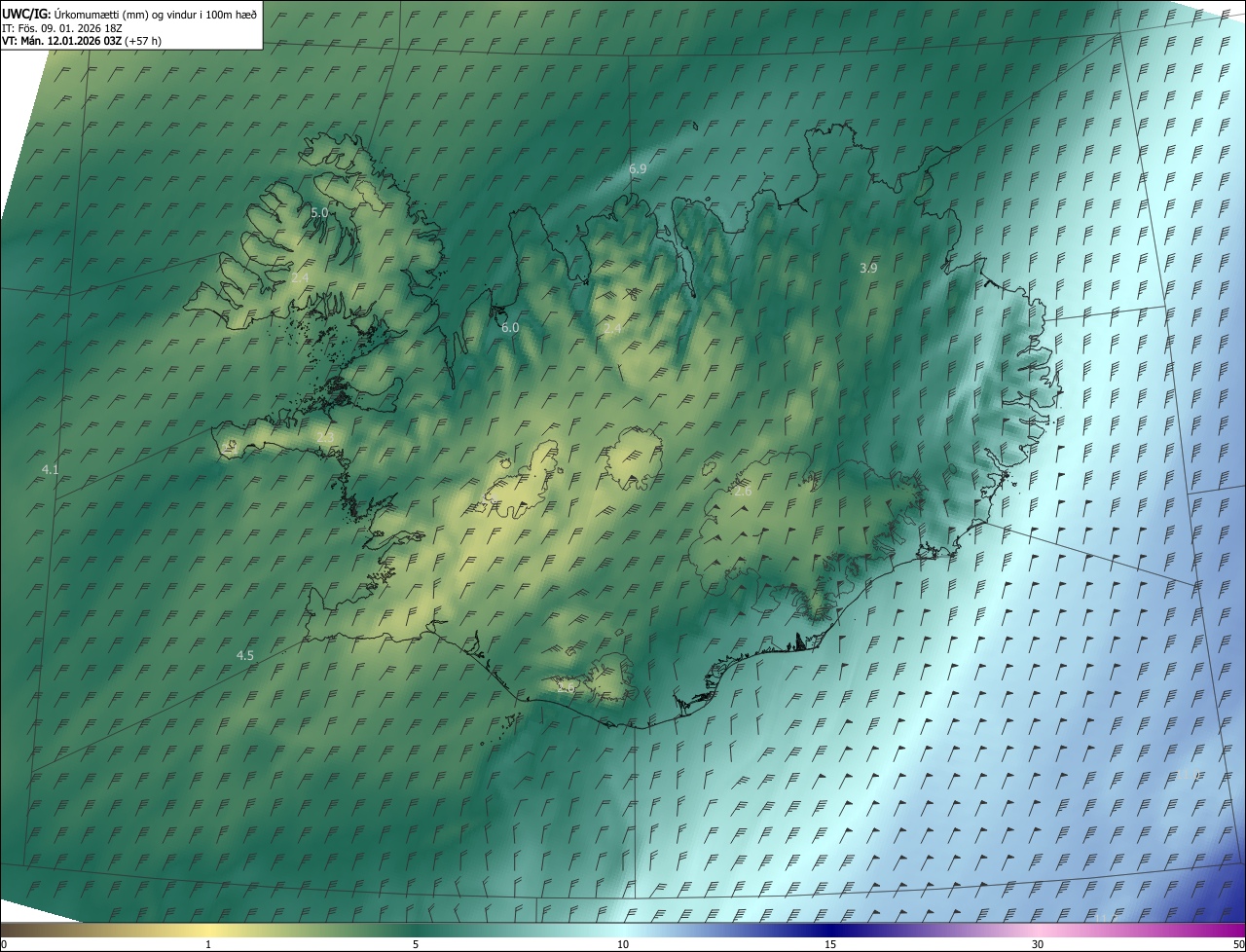Click the 'IT: Fös. 09. 01. 2026 18Z' line

click(x=62, y=28)
